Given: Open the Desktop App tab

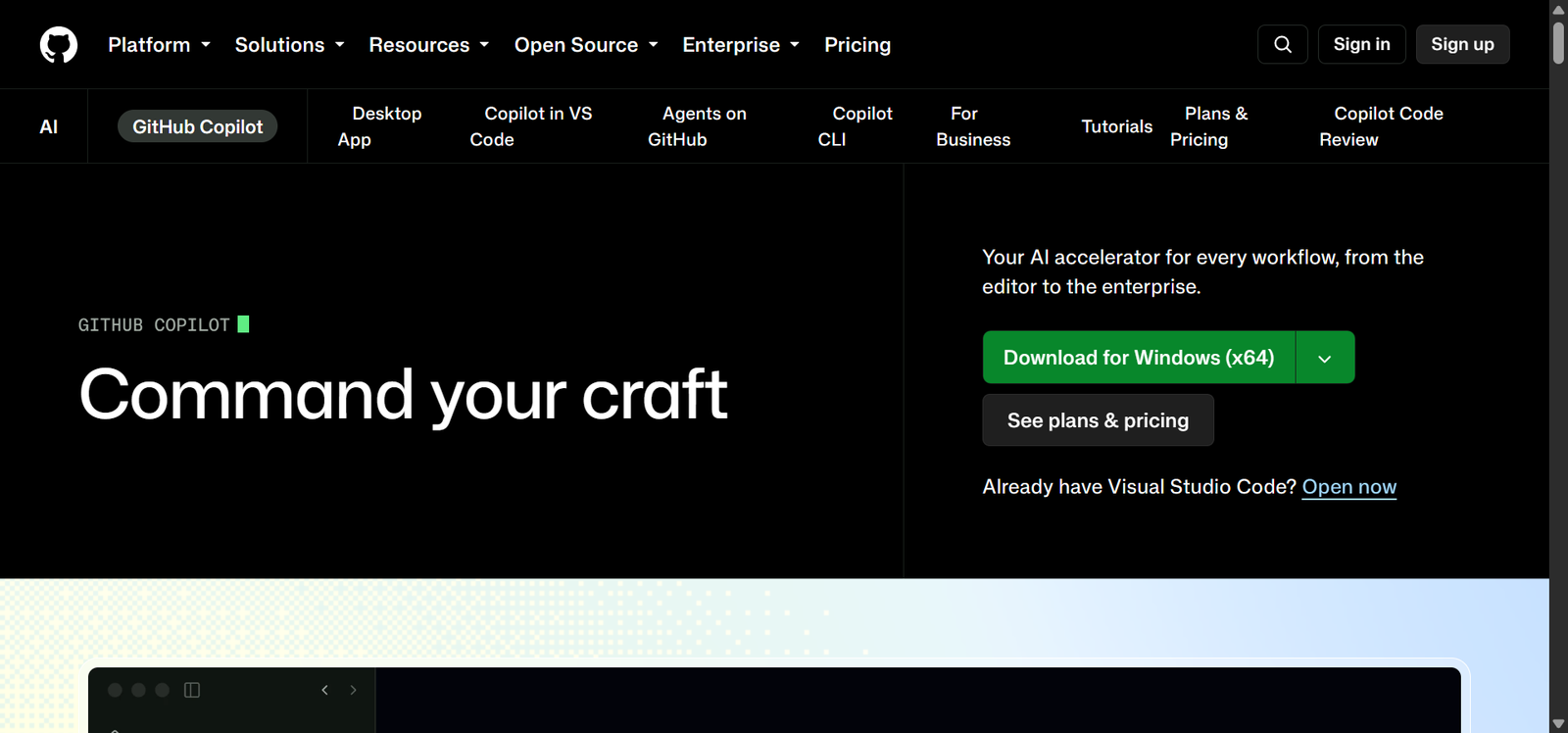Looking at the screenshot, I should pos(379,126).
